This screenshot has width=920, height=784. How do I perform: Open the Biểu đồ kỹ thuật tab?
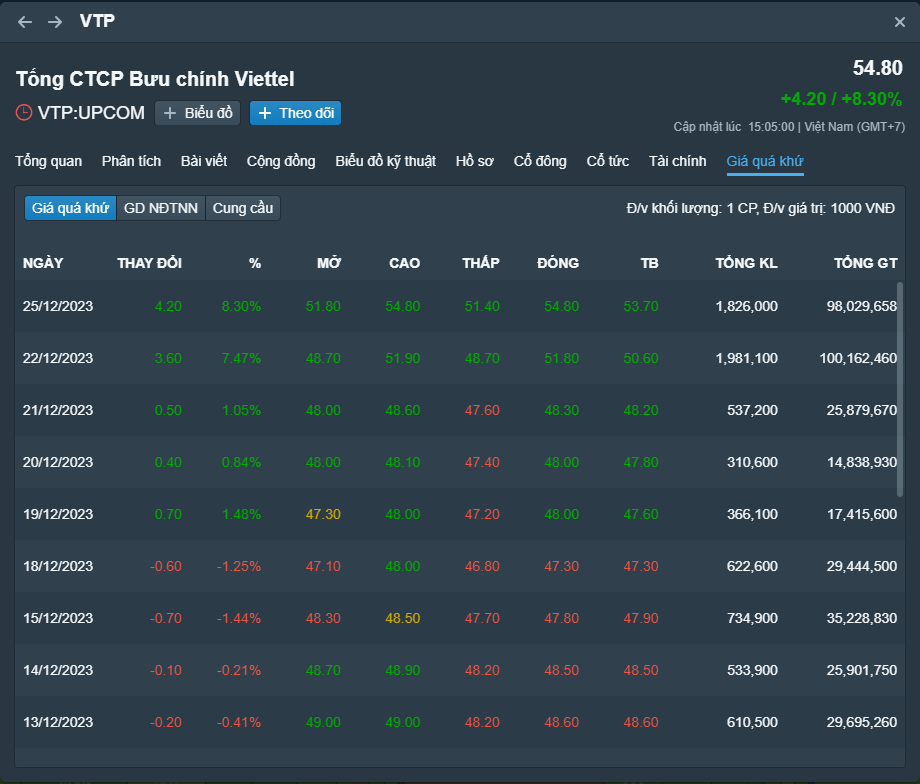[385, 161]
